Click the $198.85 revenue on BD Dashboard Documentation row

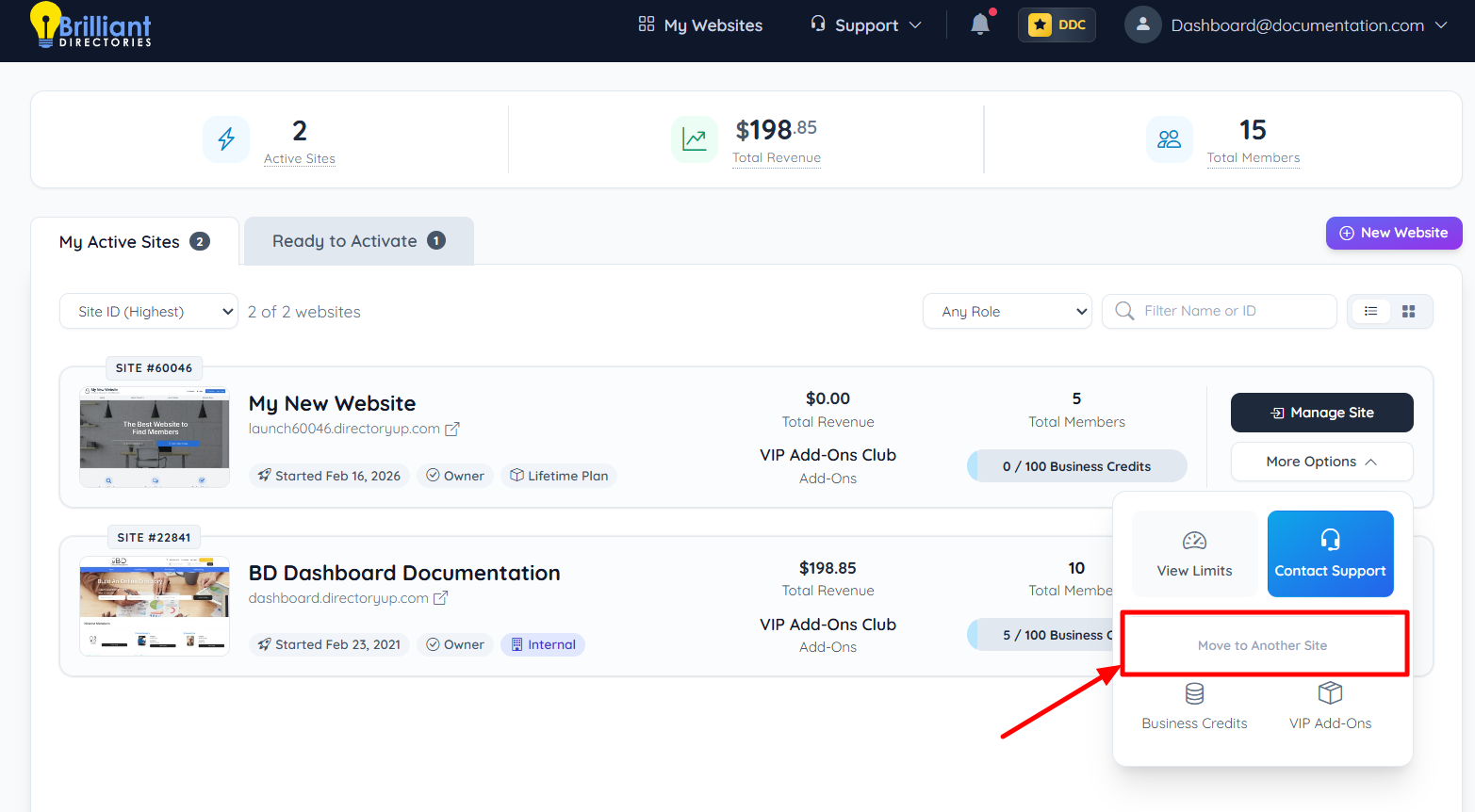point(828,568)
